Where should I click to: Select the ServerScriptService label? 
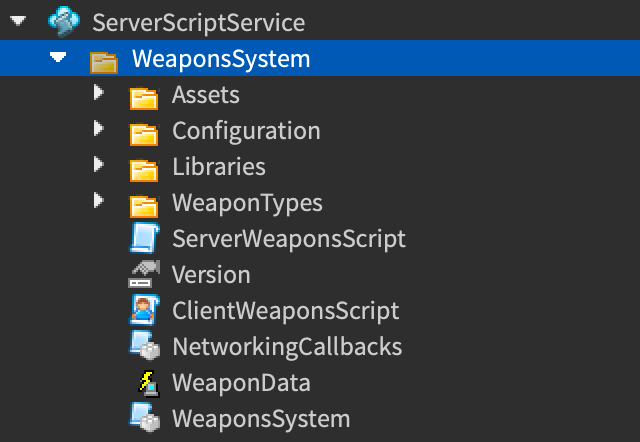coord(199,22)
